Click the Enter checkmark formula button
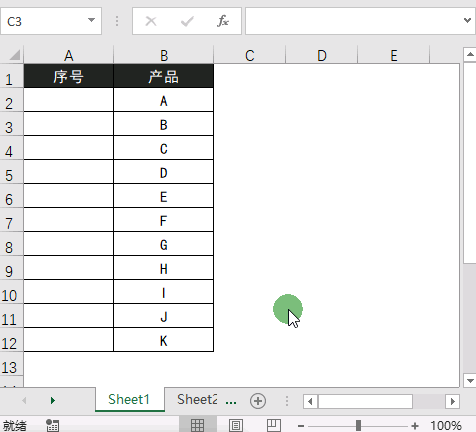 187,22
